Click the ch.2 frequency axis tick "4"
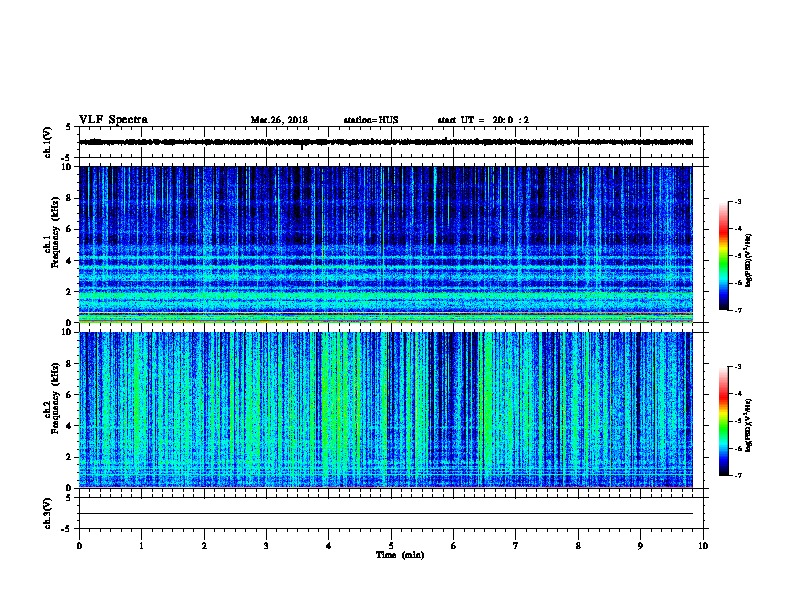The width and height of the screenshot is (792, 612). [x=69, y=426]
